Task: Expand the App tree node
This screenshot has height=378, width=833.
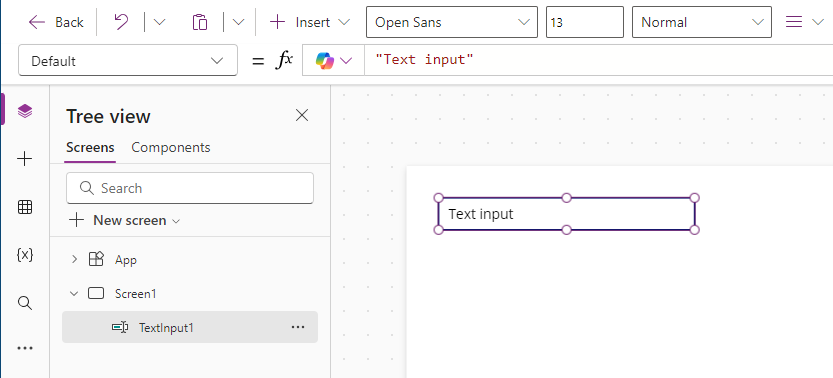Action: click(x=74, y=259)
